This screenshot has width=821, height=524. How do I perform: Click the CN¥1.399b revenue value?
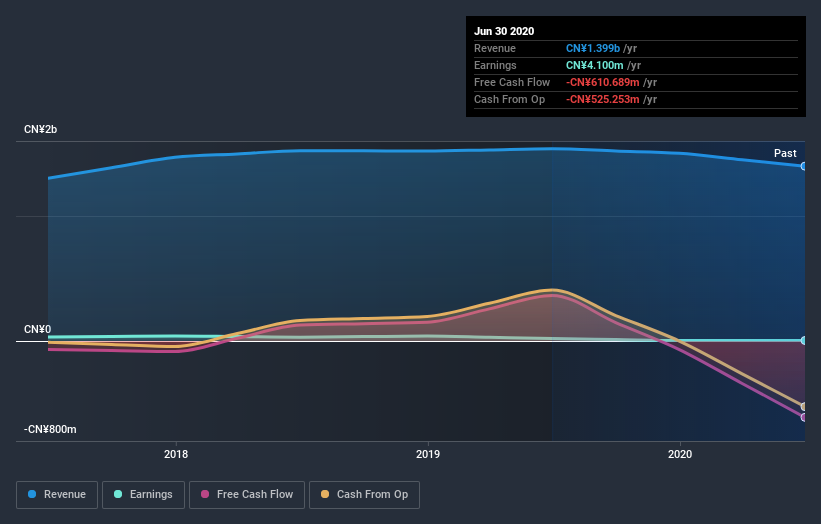tap(593, 48)
